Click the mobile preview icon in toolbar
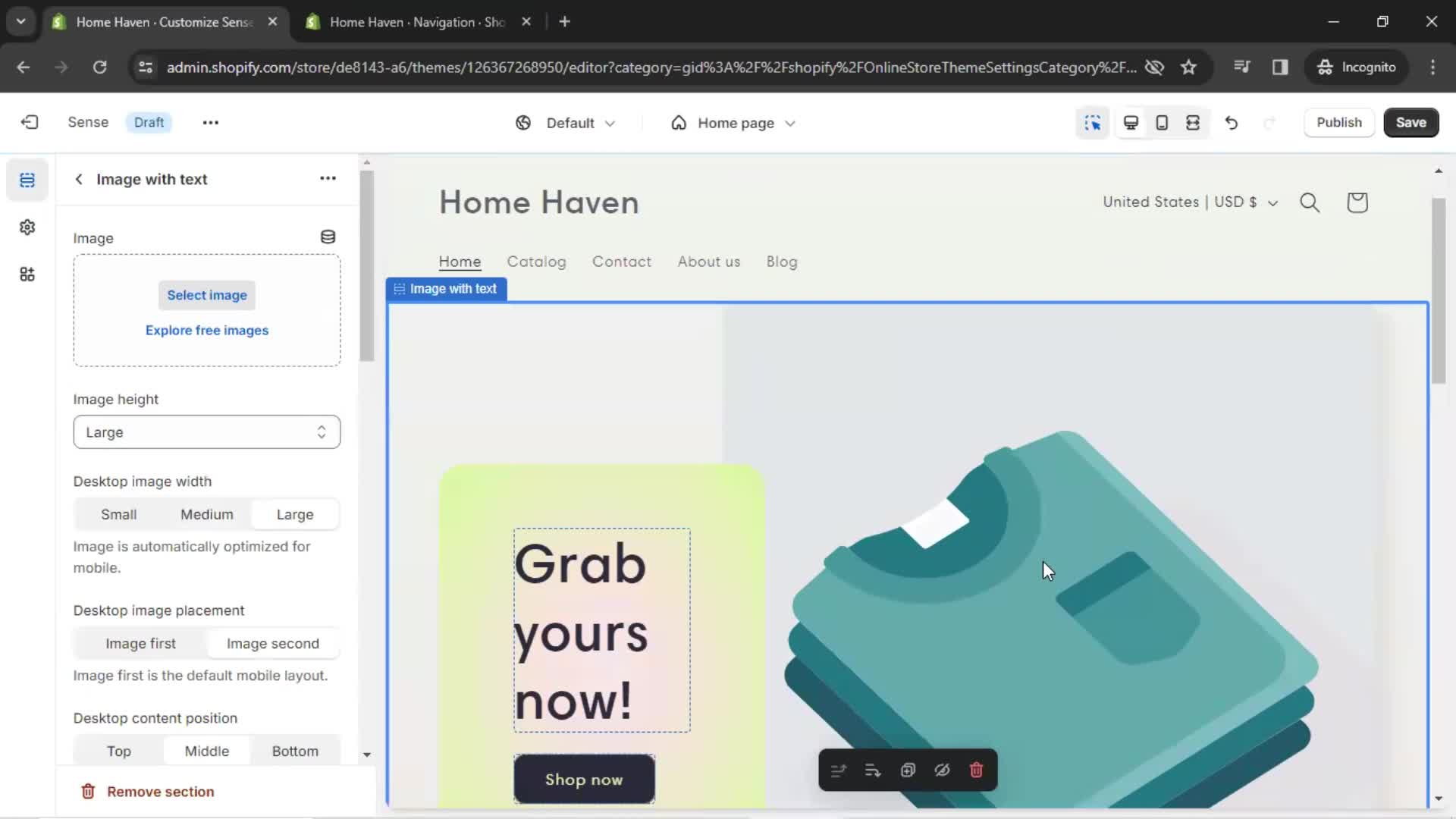The image size is (1456, 819). click(x=1162, y=122)
